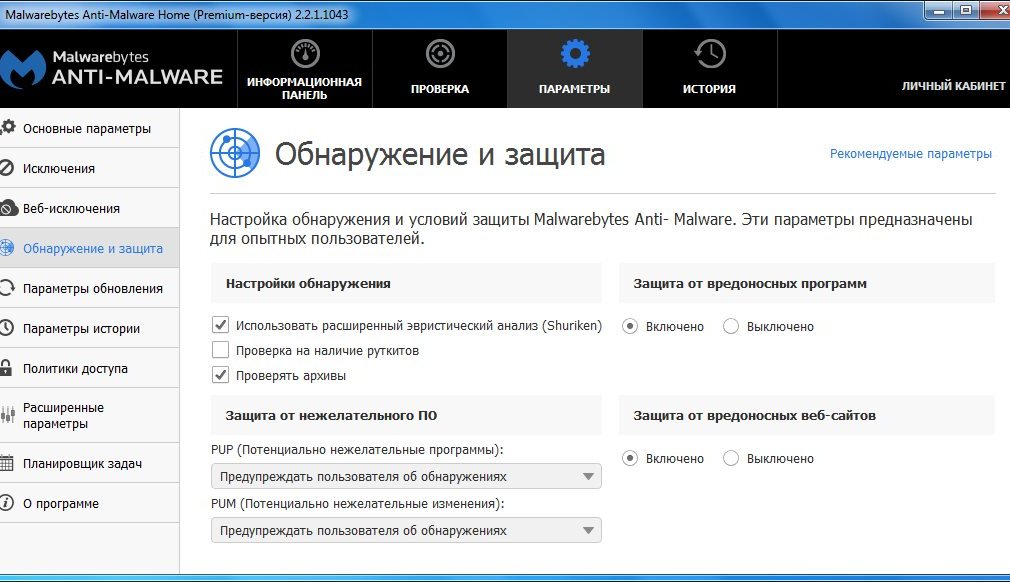
Task: Switch to the Параметры tab
Action: click(575, 68)
